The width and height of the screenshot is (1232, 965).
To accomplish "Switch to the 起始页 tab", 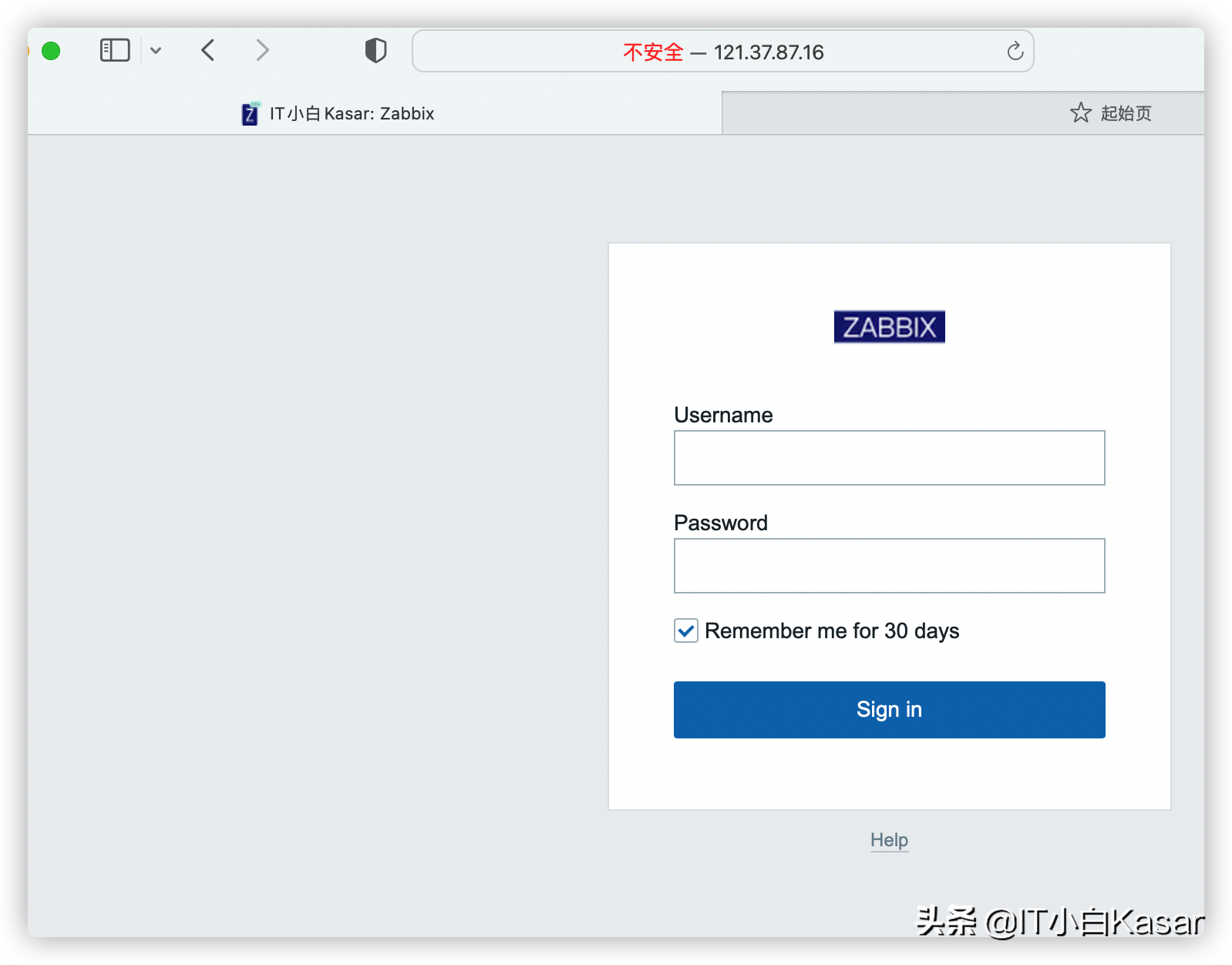I will point(962,113).
